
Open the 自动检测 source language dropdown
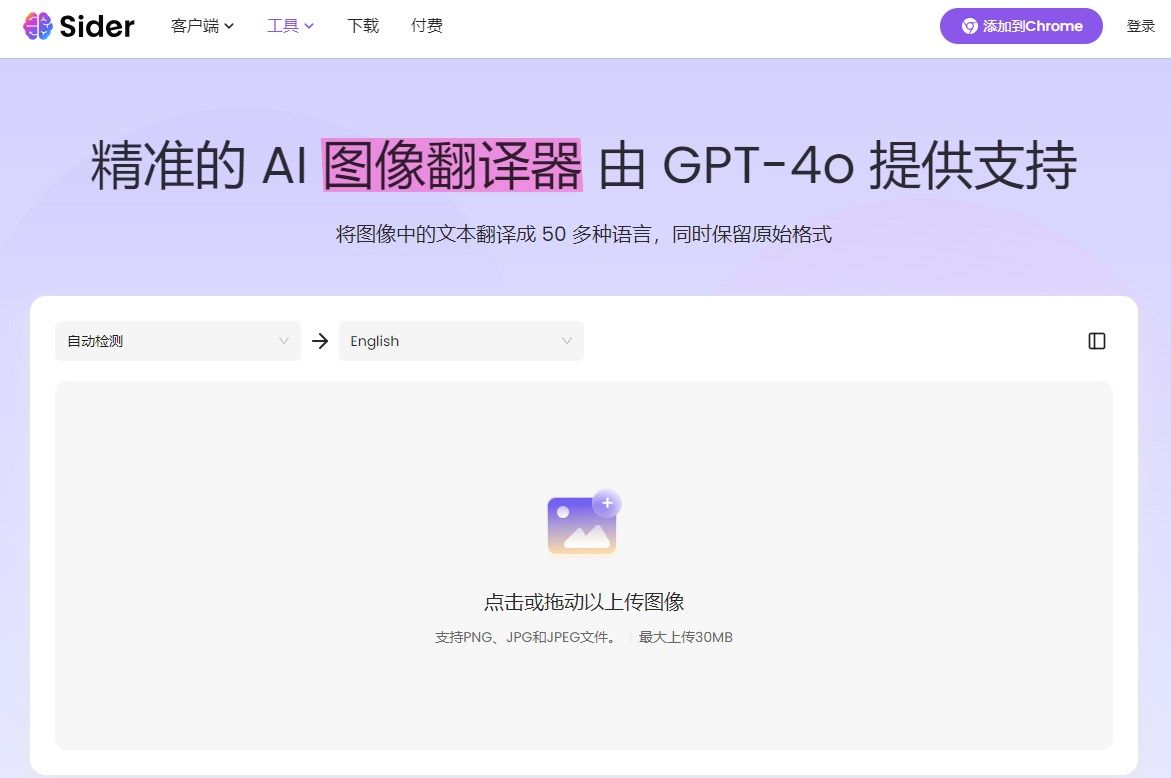pos(178,341)
